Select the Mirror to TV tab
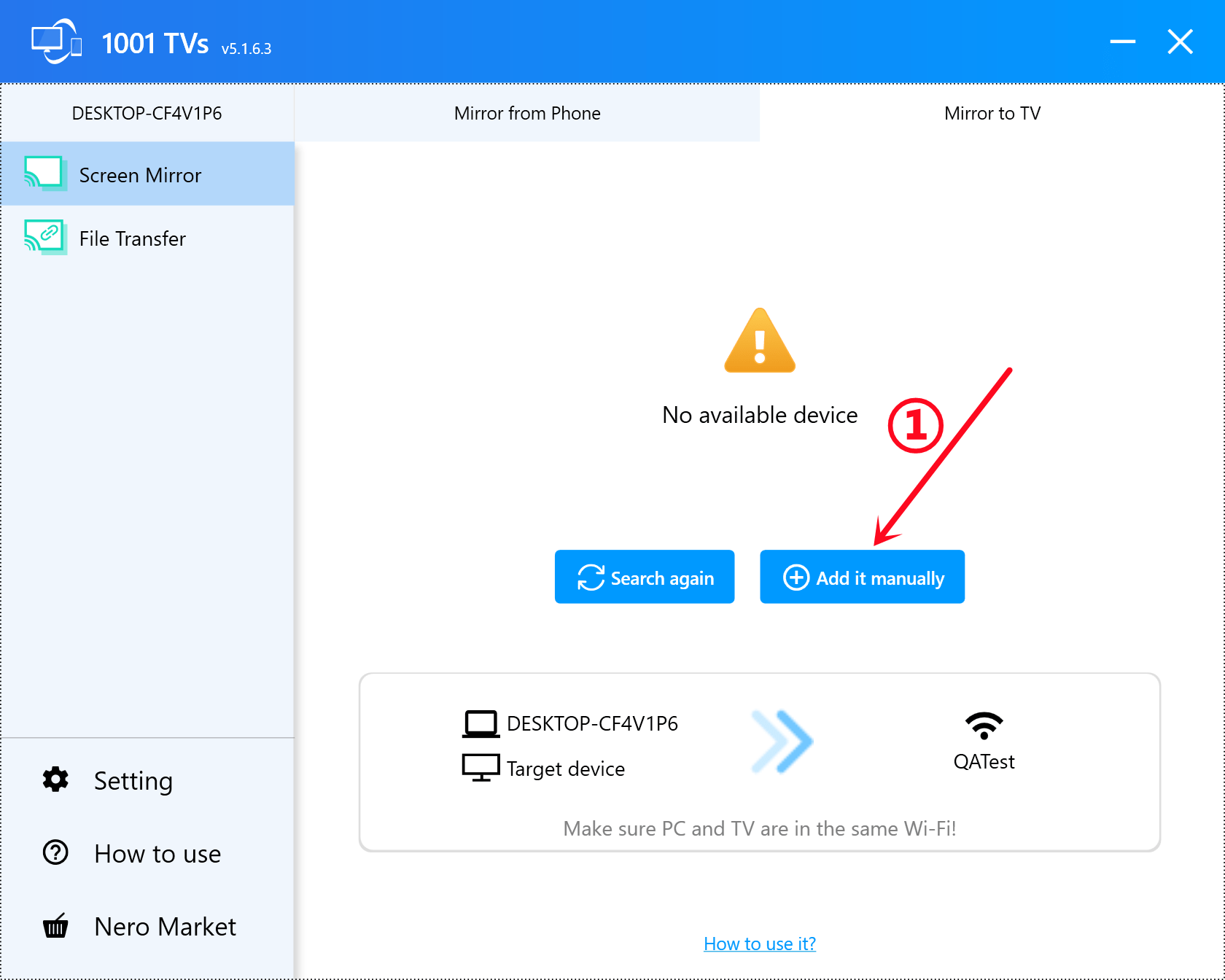Image resolution: width=1225 pixels, height=980 pixels. pos(992,113)
